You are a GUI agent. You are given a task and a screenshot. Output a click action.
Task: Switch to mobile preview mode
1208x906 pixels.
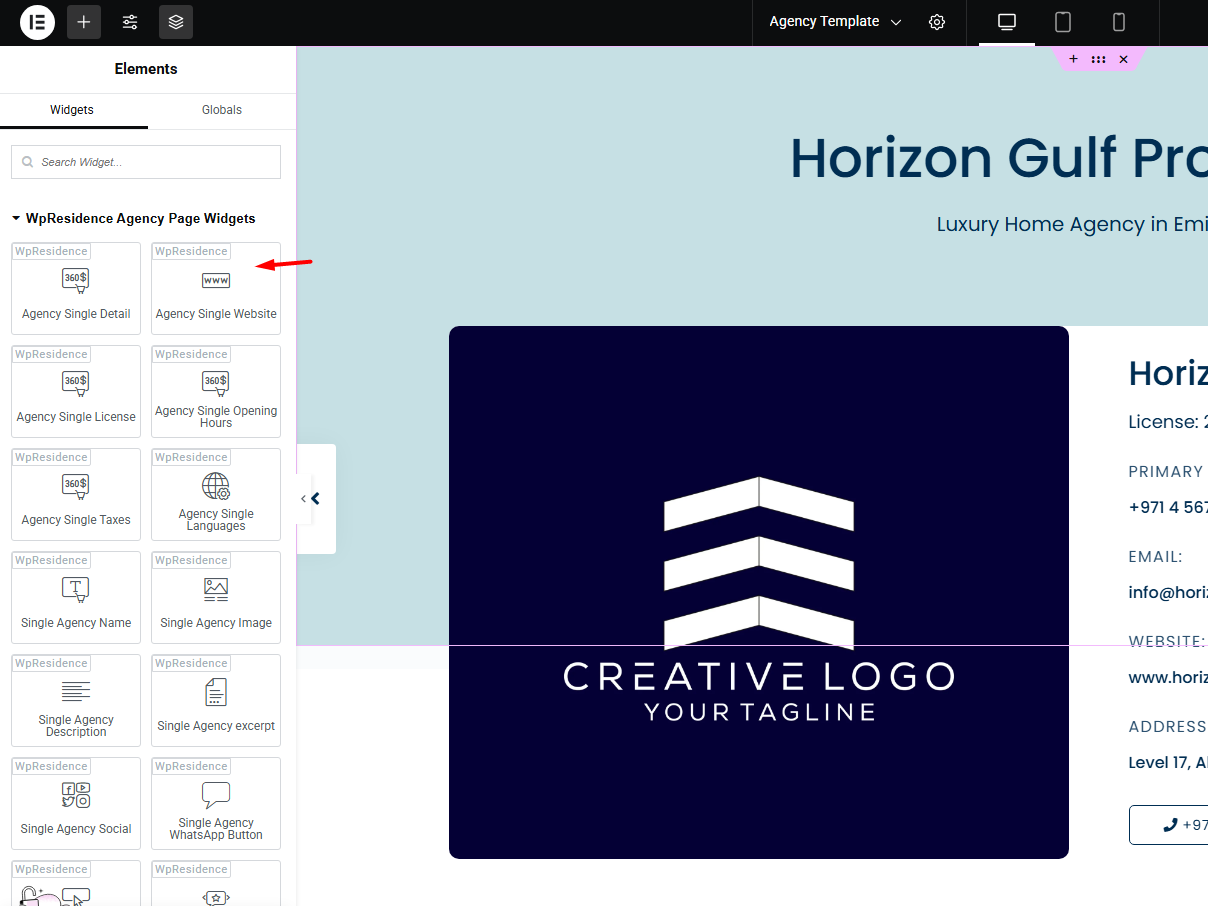[1119, 22]
